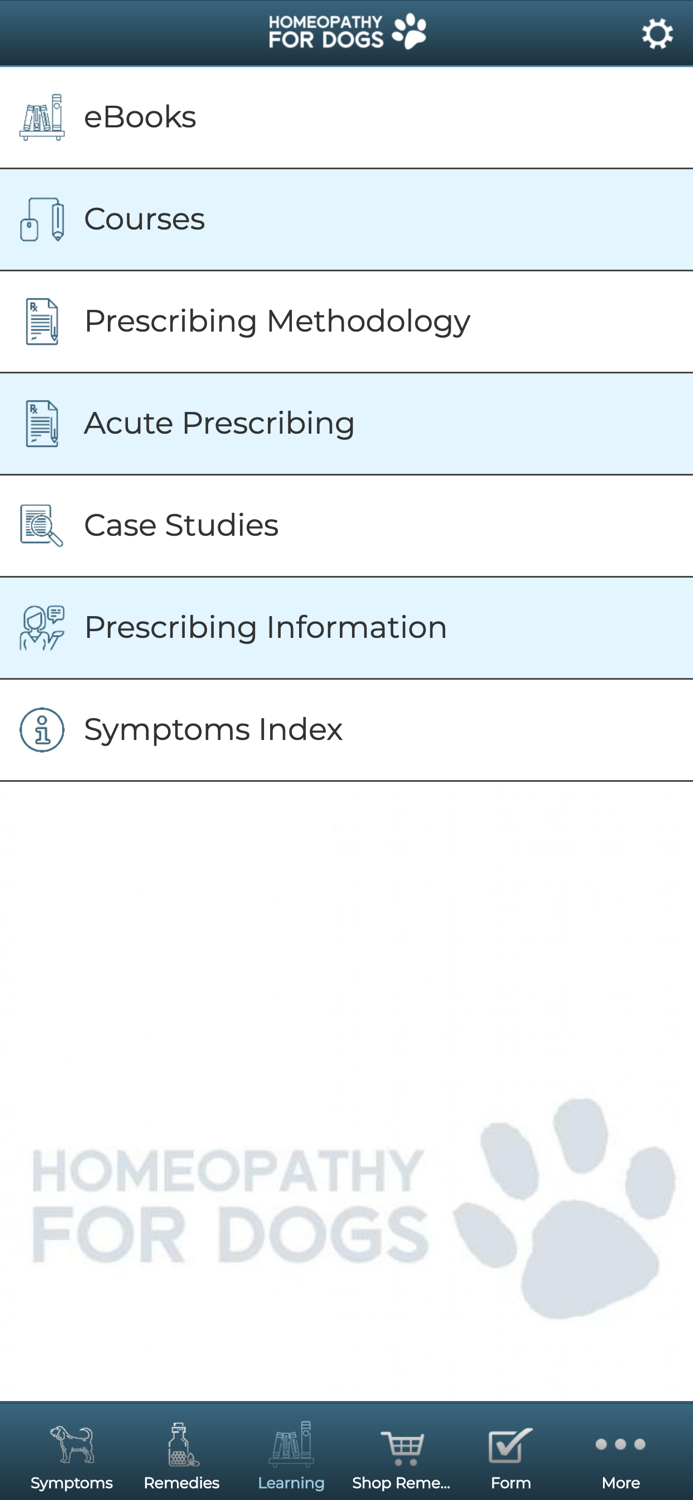Open Prescribing Methodology text entry

point(277,321)
